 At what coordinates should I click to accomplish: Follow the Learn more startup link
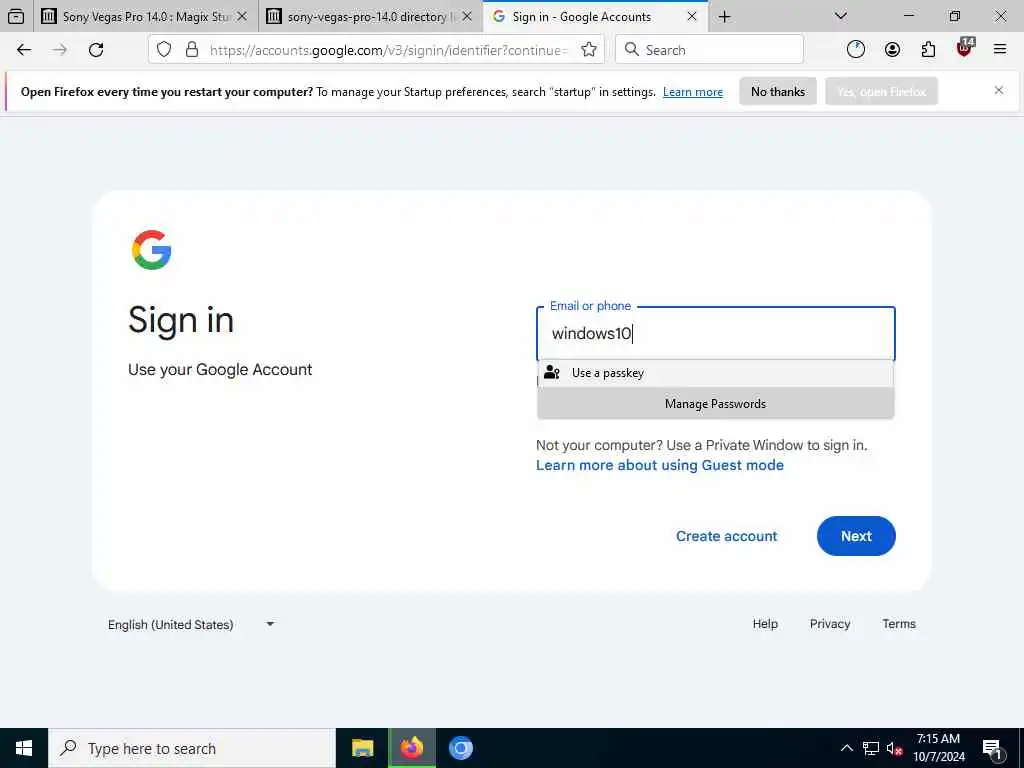[693, 92]
